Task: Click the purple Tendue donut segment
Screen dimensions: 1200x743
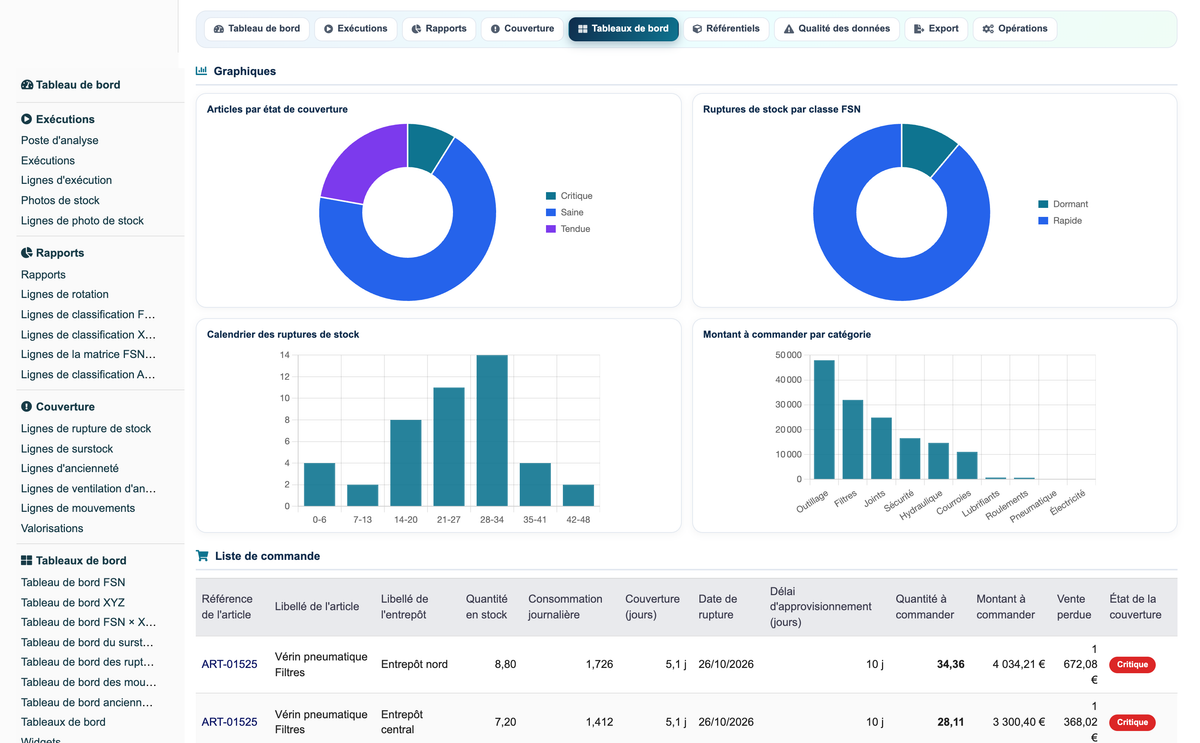Action: pos(356,166)
